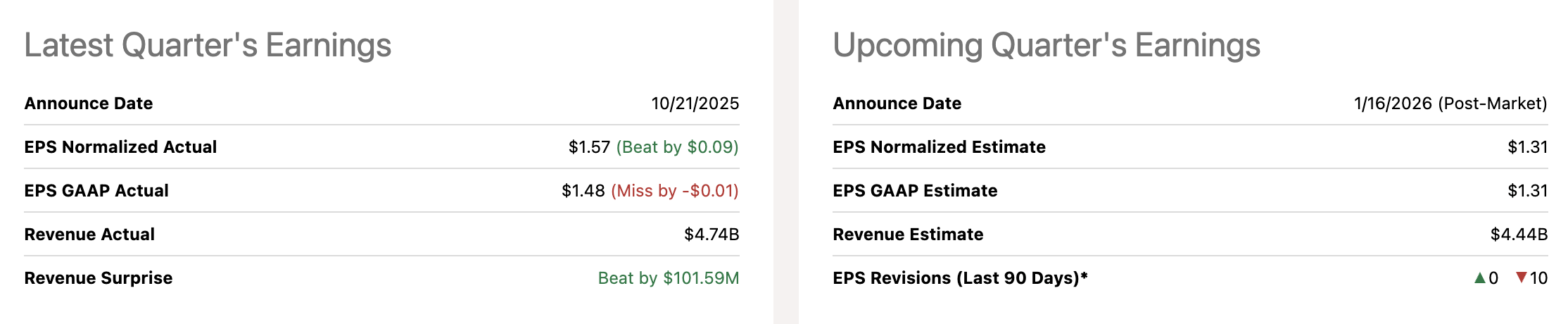The width and height of the screenshot is (1568, 324).
Task: Select the 10/21/2025 announce date value
Action: point(695,104)
